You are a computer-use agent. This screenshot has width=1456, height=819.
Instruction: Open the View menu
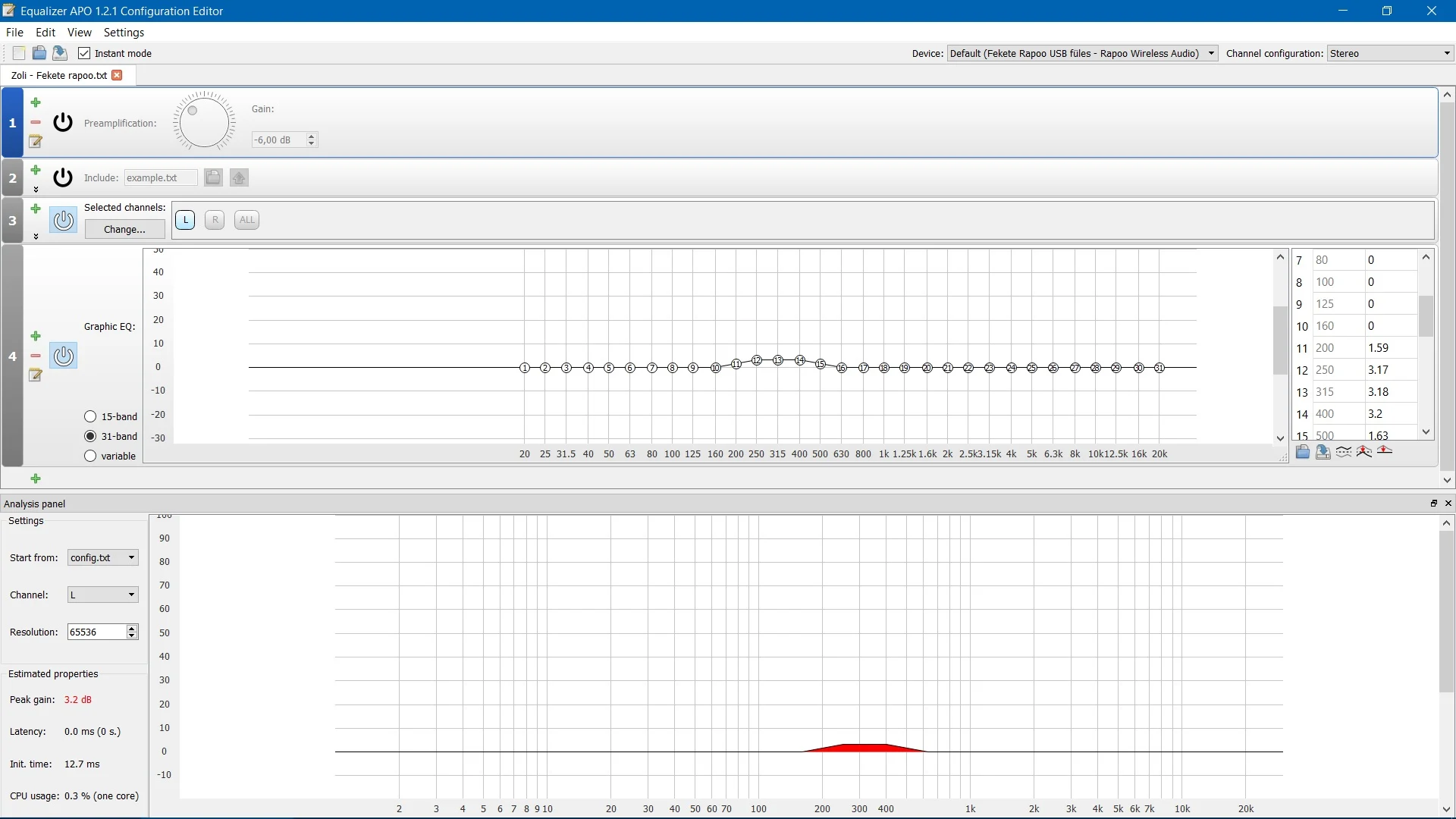[79, 33]
